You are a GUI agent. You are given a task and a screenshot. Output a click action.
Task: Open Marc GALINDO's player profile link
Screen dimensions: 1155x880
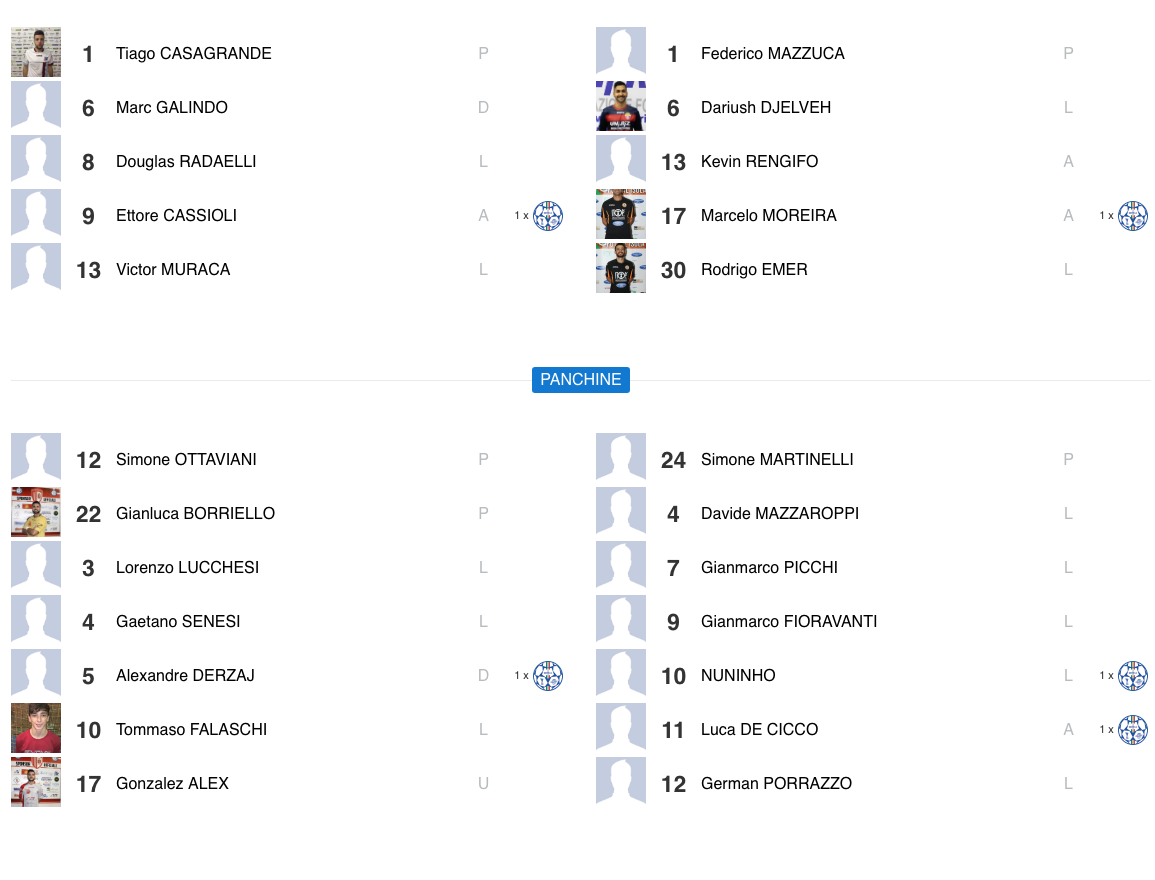(172, 108)
